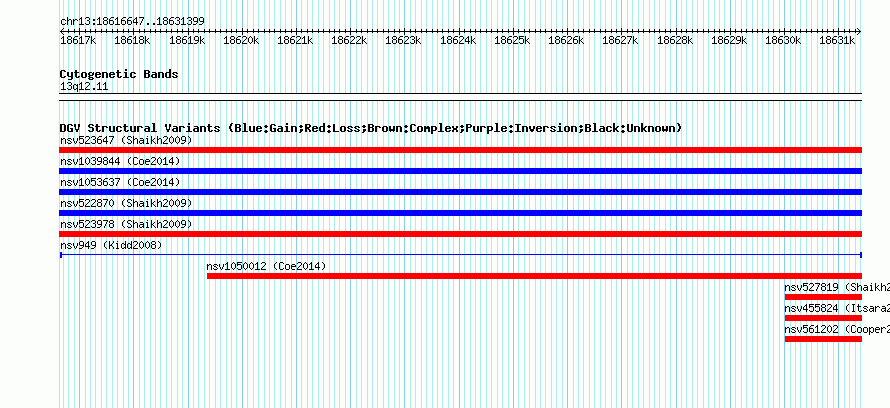
Task: Select the nsv1050012 (Coe2014) label
Action: pyautogui.click(x=266, y=266)
